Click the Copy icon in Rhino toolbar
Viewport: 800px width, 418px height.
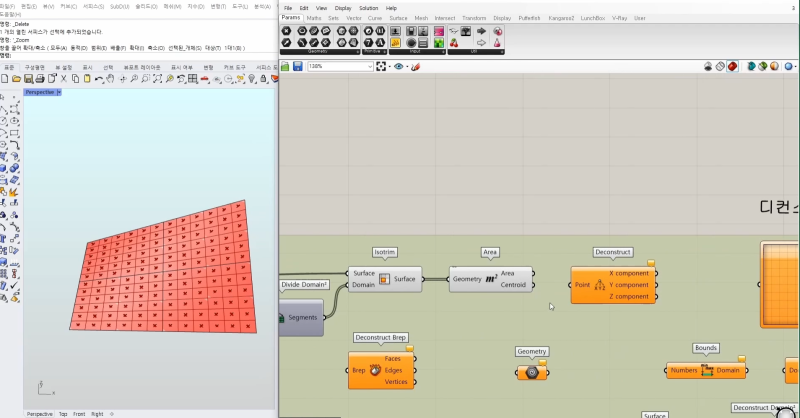point(76,79)
